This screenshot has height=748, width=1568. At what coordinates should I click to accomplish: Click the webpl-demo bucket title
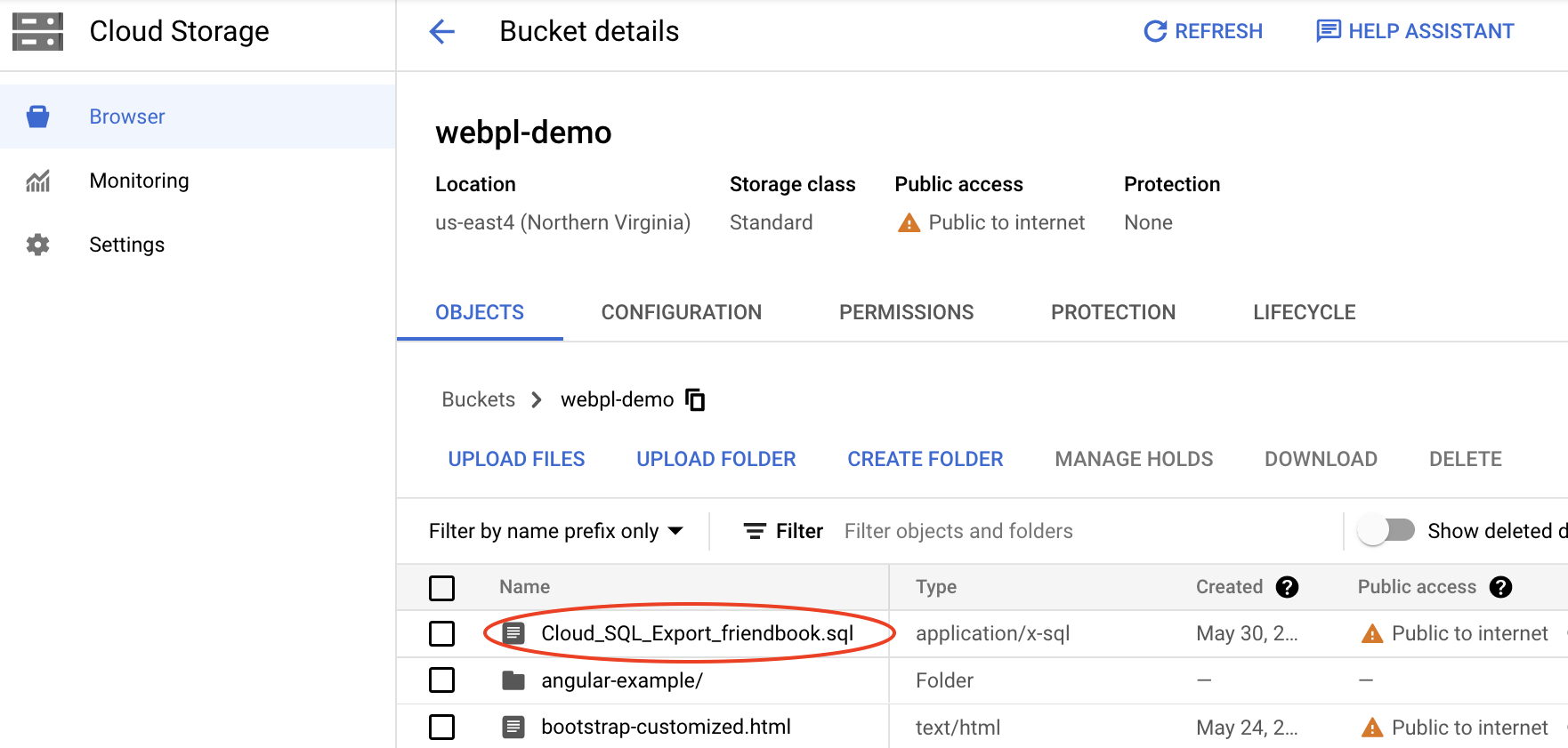tap(523, 133)
